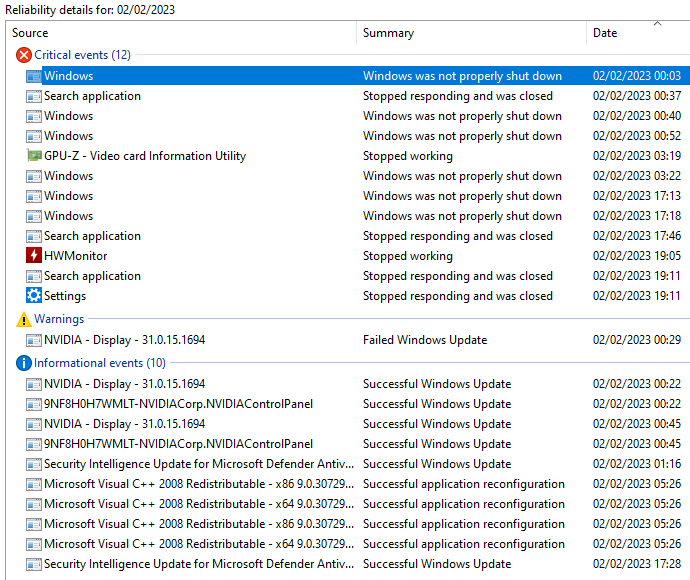690x580 pixels.
Task: Click the sort arrow above Date column
Action: click(657, 23)
